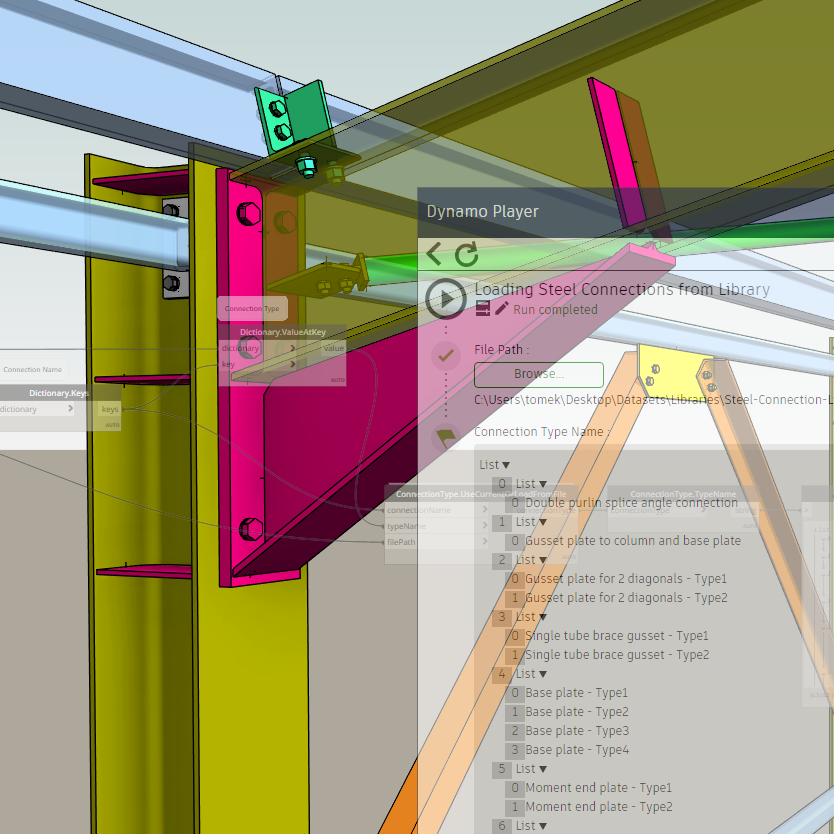Select 'Moment end plate - Type1' entry

[598, 788]
